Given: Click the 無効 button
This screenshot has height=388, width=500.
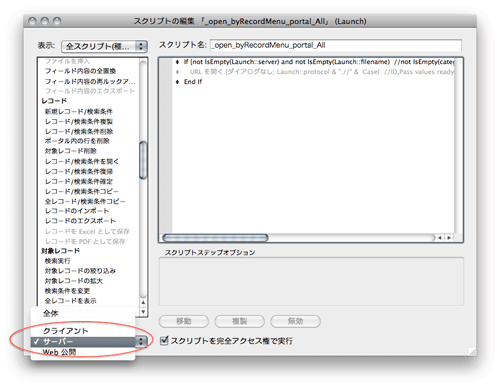Looking at the screenshot, I should tap(295, 321).
